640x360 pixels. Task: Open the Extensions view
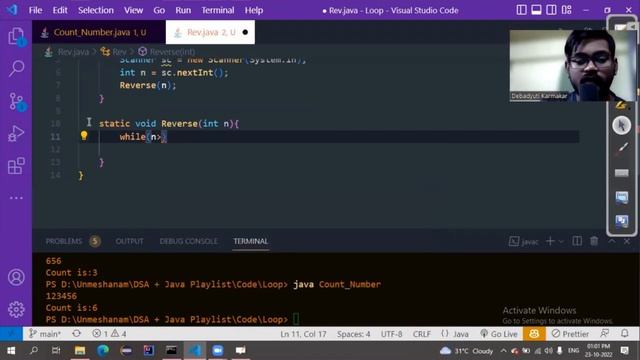16,166
